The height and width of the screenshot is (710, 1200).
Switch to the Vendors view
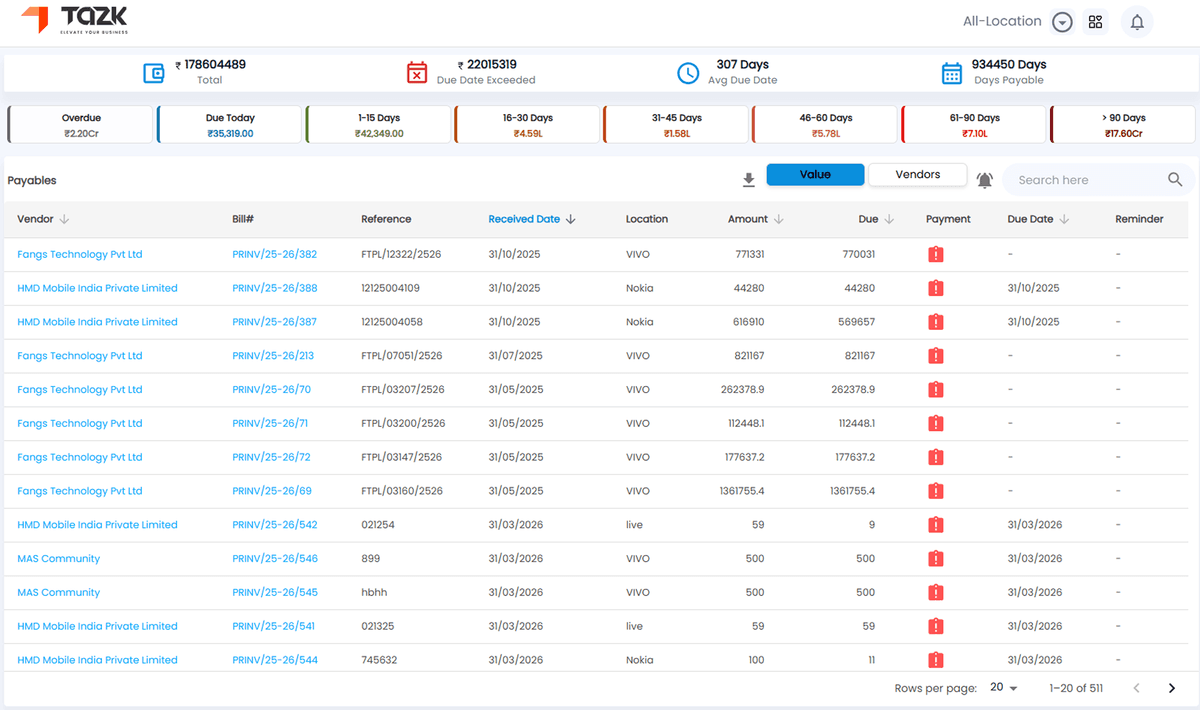(917, 174)
